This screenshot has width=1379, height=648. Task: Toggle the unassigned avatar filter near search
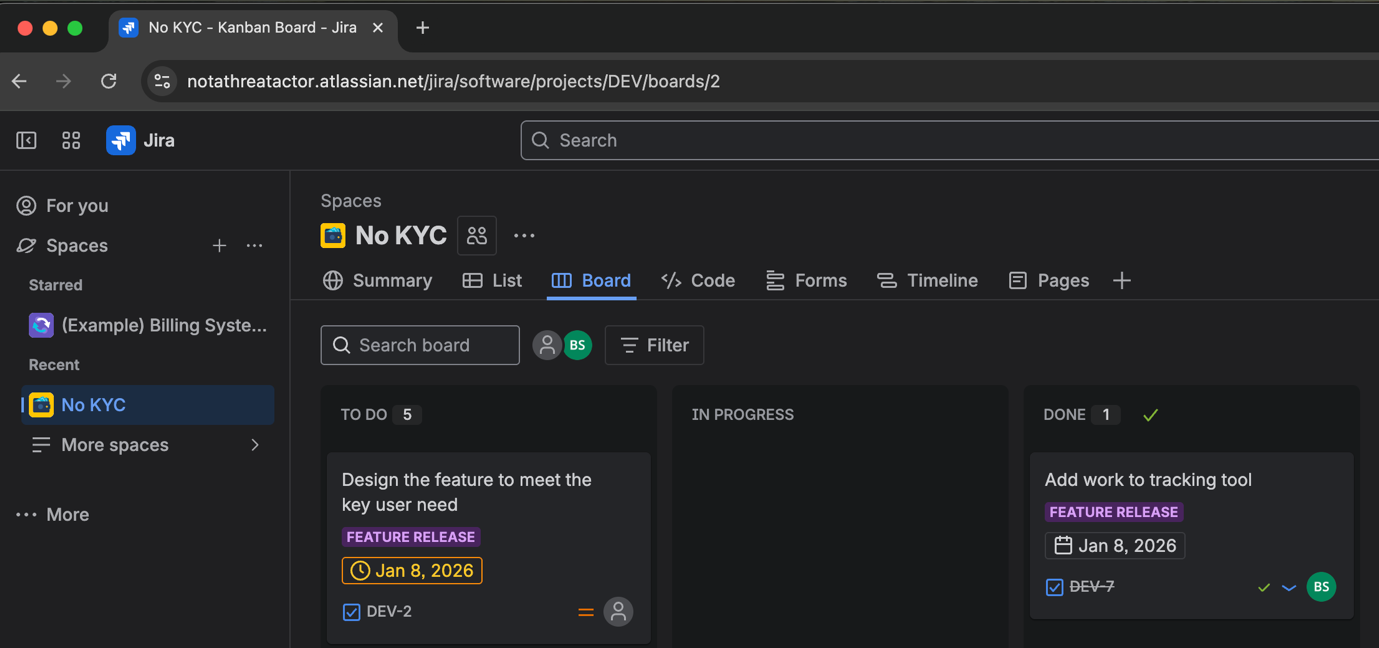click(546, 345)
